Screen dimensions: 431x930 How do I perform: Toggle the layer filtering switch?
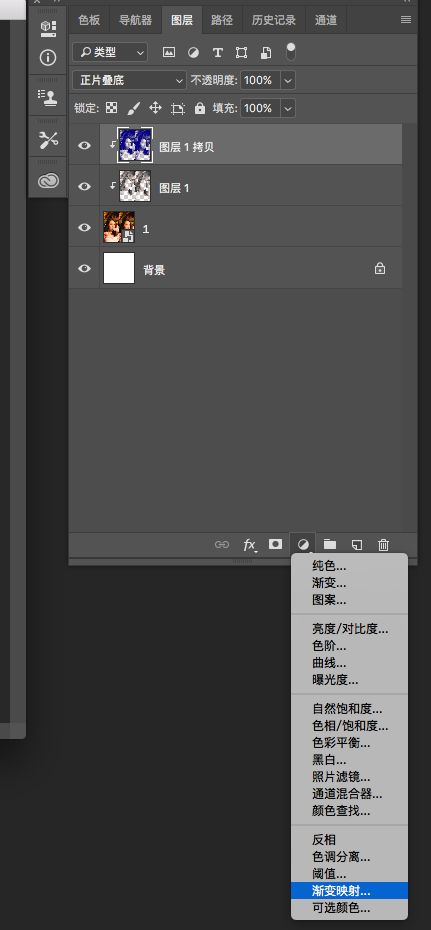coord(290,52)
